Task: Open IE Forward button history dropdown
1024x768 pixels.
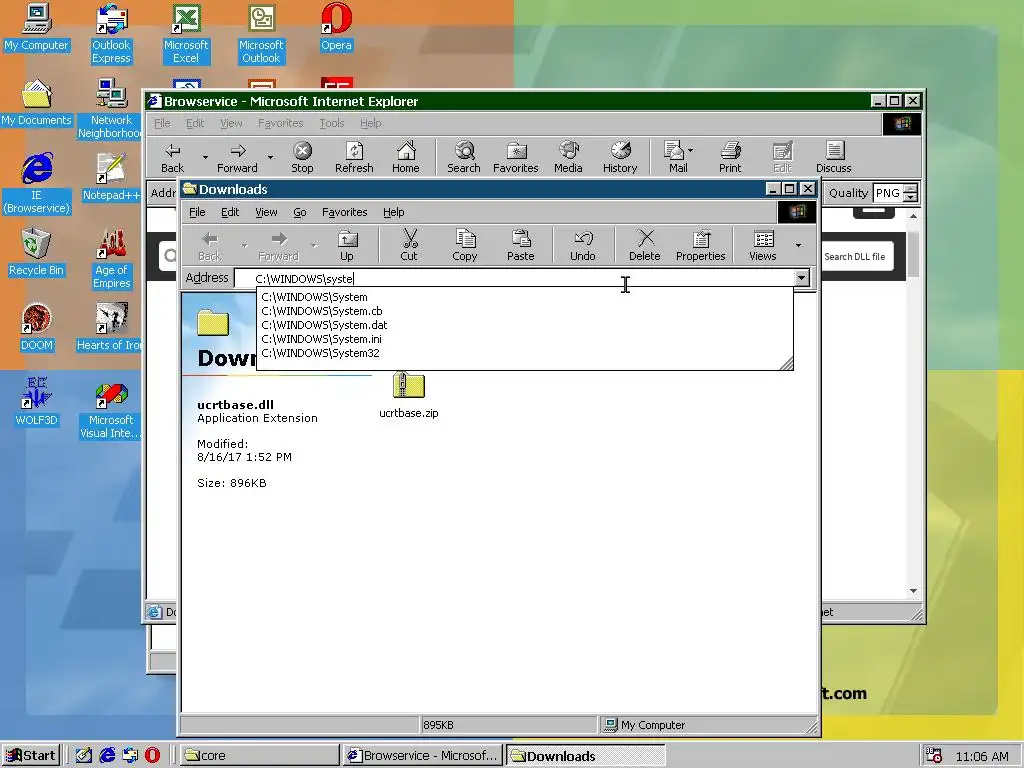Action: pyautogui.click(x=270, y=157)
